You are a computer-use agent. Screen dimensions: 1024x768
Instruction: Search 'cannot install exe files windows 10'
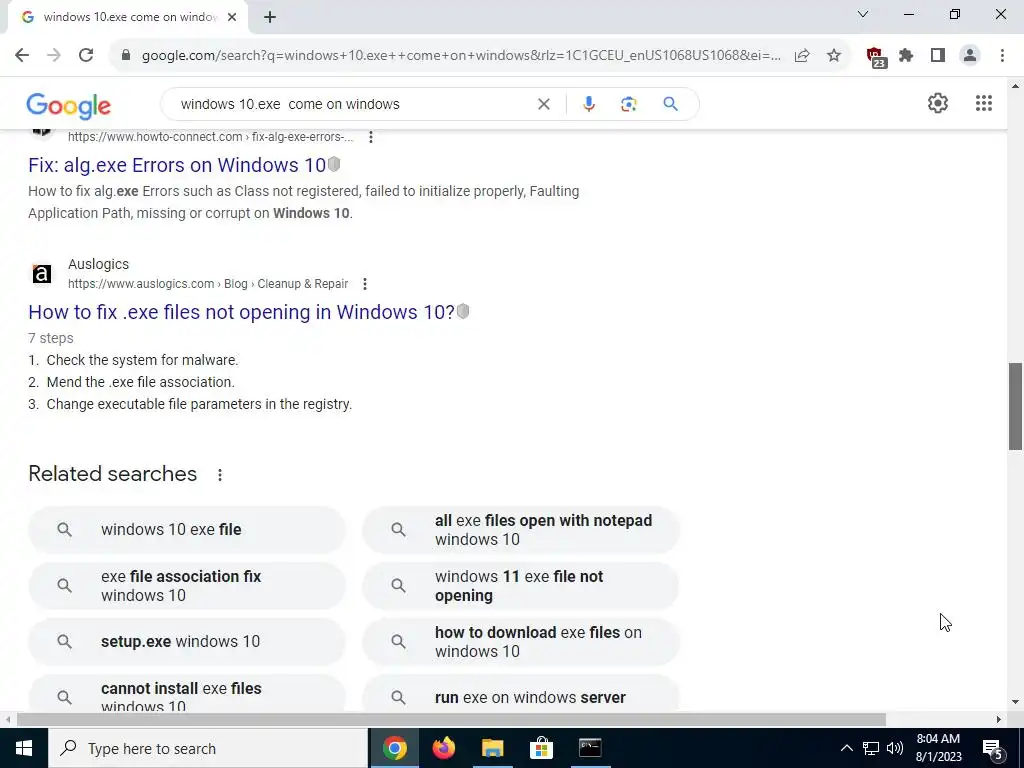tap(187, 694)
